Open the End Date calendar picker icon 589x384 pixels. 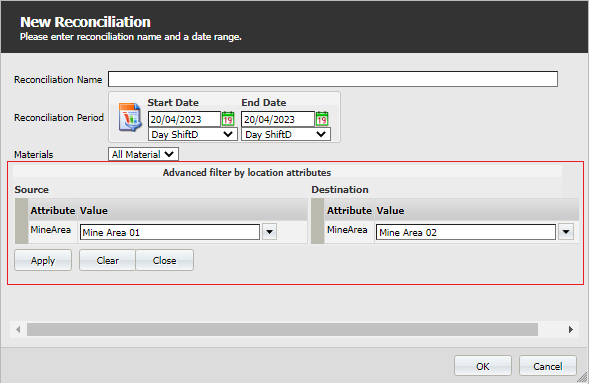click(x=322, y=119)
